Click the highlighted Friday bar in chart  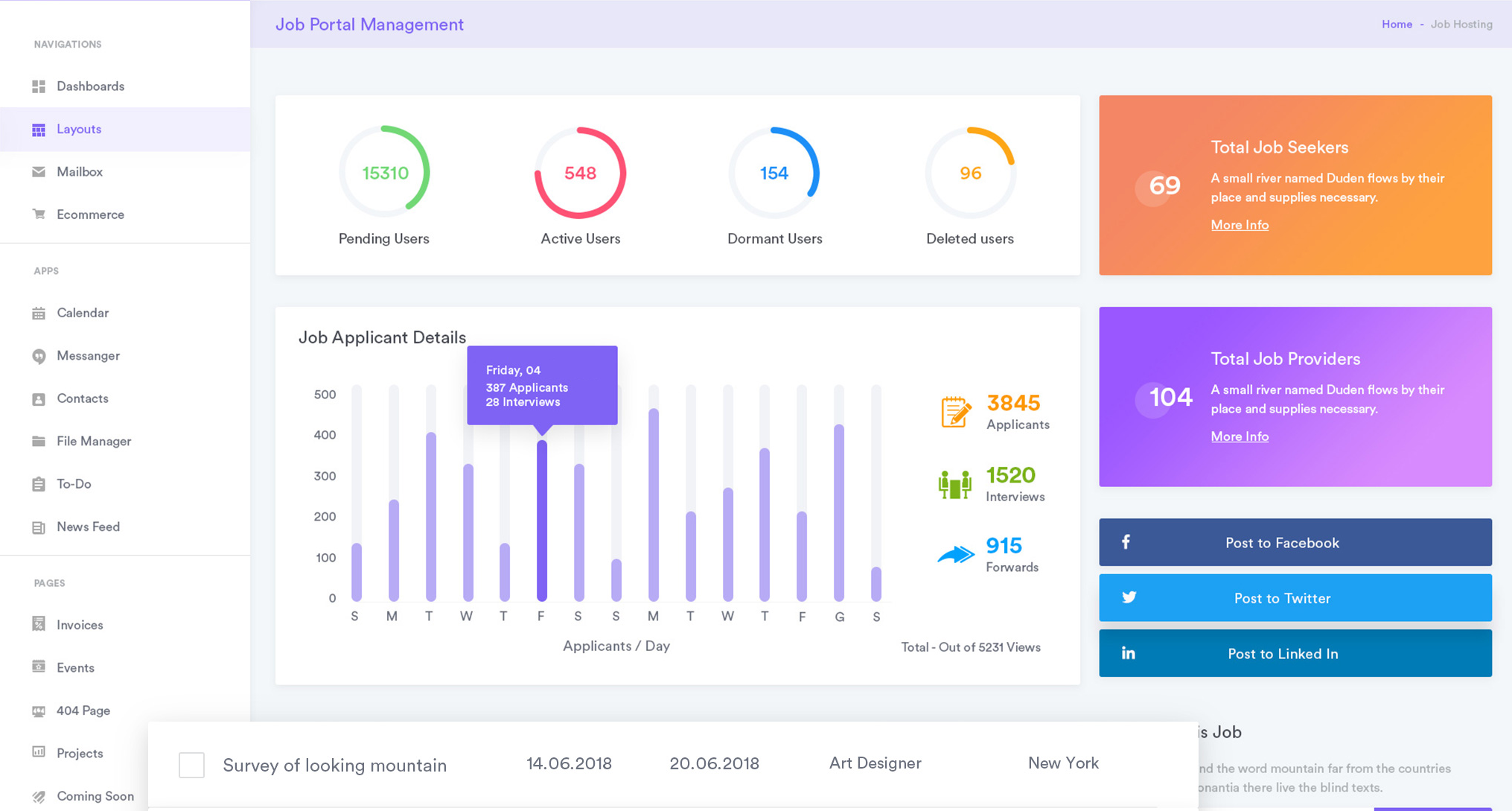pyautogui.click(x=542, y=521)
